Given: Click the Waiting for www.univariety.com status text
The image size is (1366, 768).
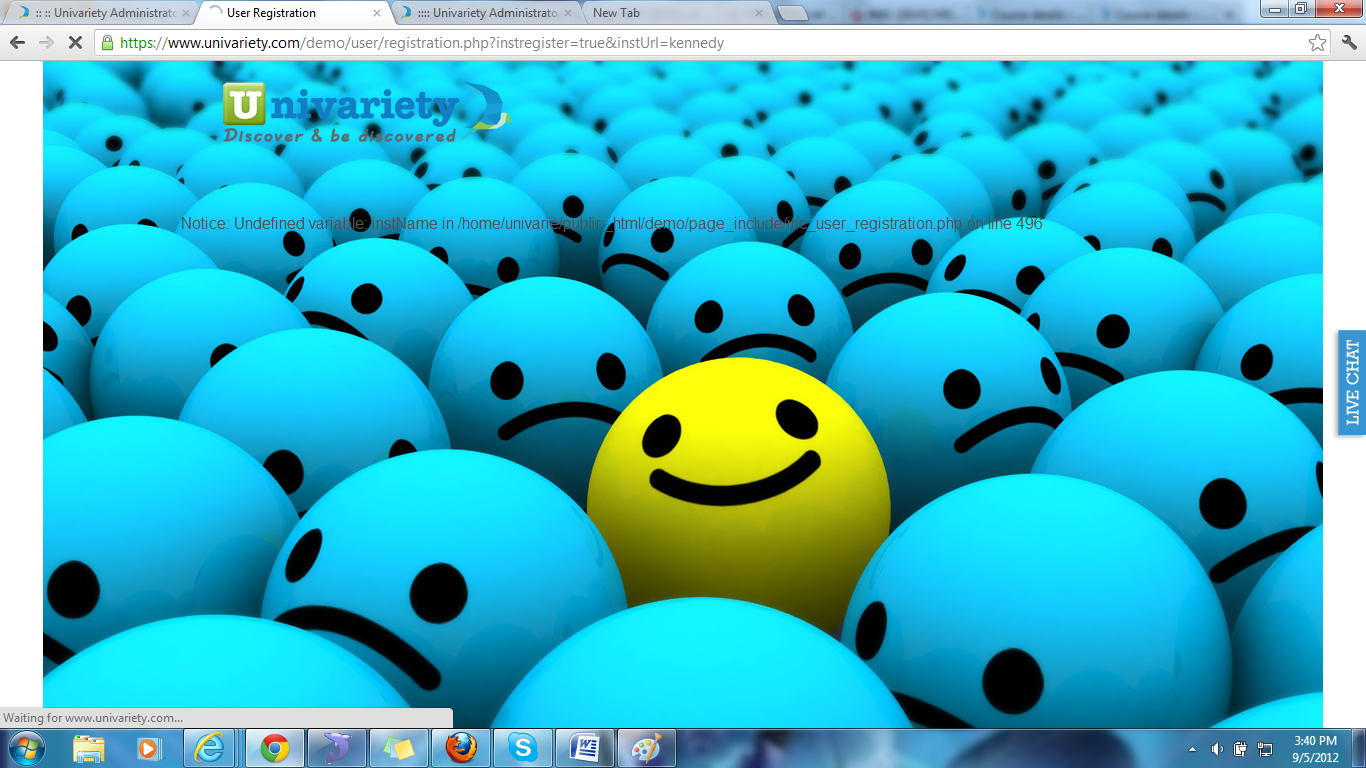Looking at the screenshot, I should click(93, 718).
